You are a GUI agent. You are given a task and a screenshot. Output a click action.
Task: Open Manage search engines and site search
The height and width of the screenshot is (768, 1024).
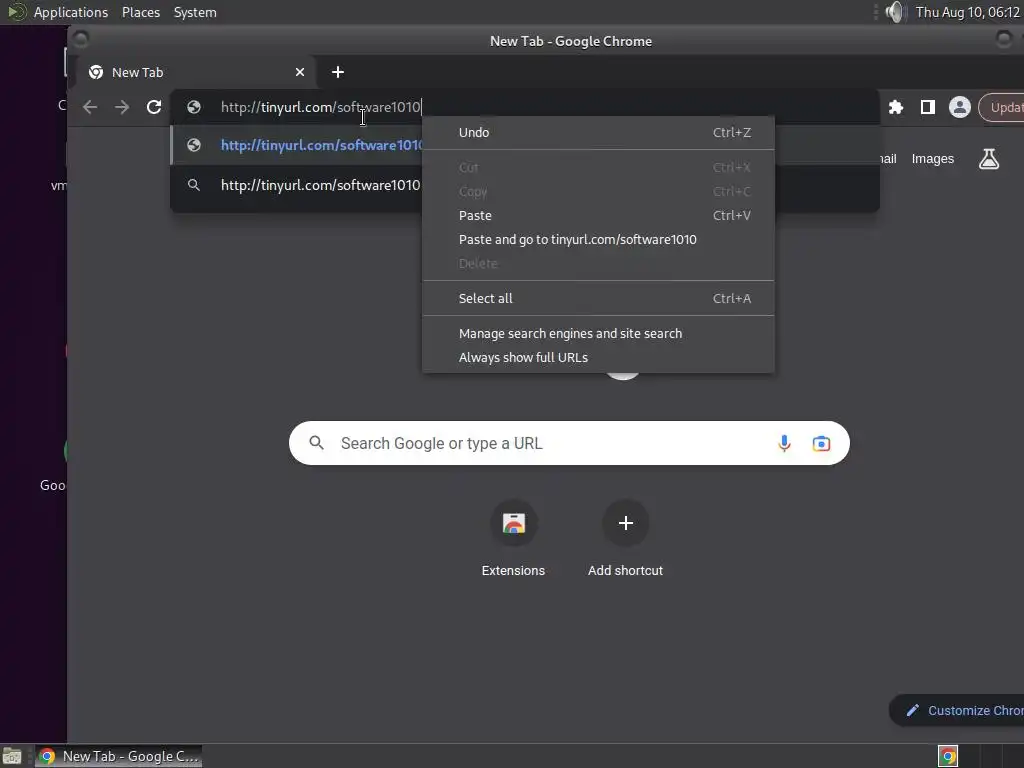coord(598,334)
